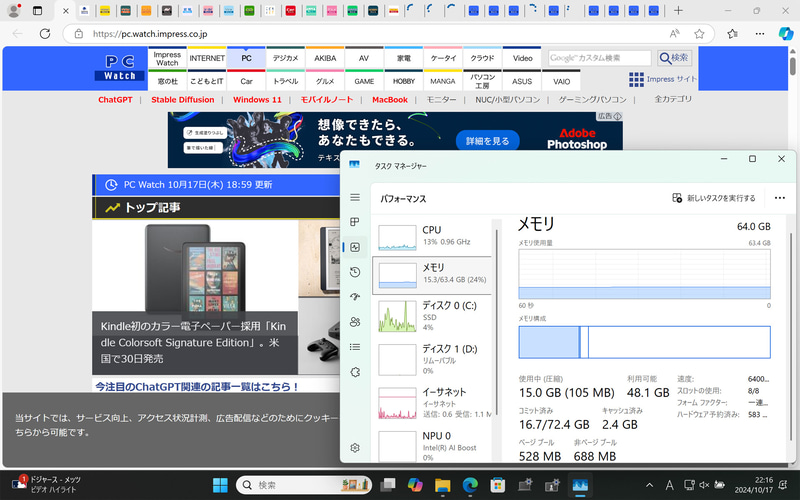This screenshot has height=500, width=800.
Task: Add page to favorites star icon
Action: (x=699, y=34)
